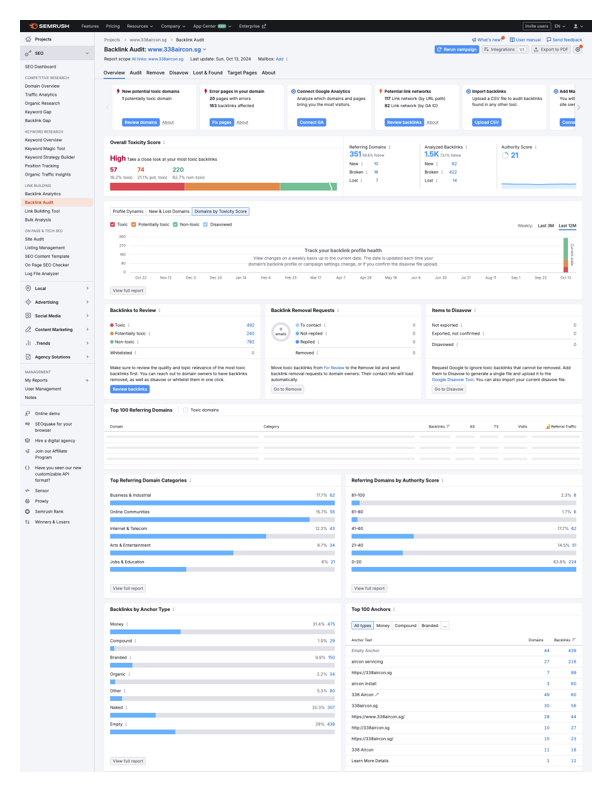Click the Export to PDF button
Screen dimensions: 612x792
(x=549, y=48)
